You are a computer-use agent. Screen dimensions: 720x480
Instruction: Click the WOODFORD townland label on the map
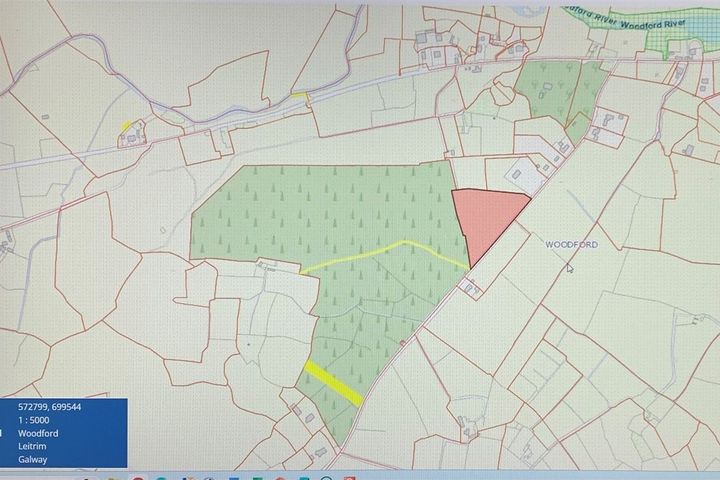click(571, 244)
